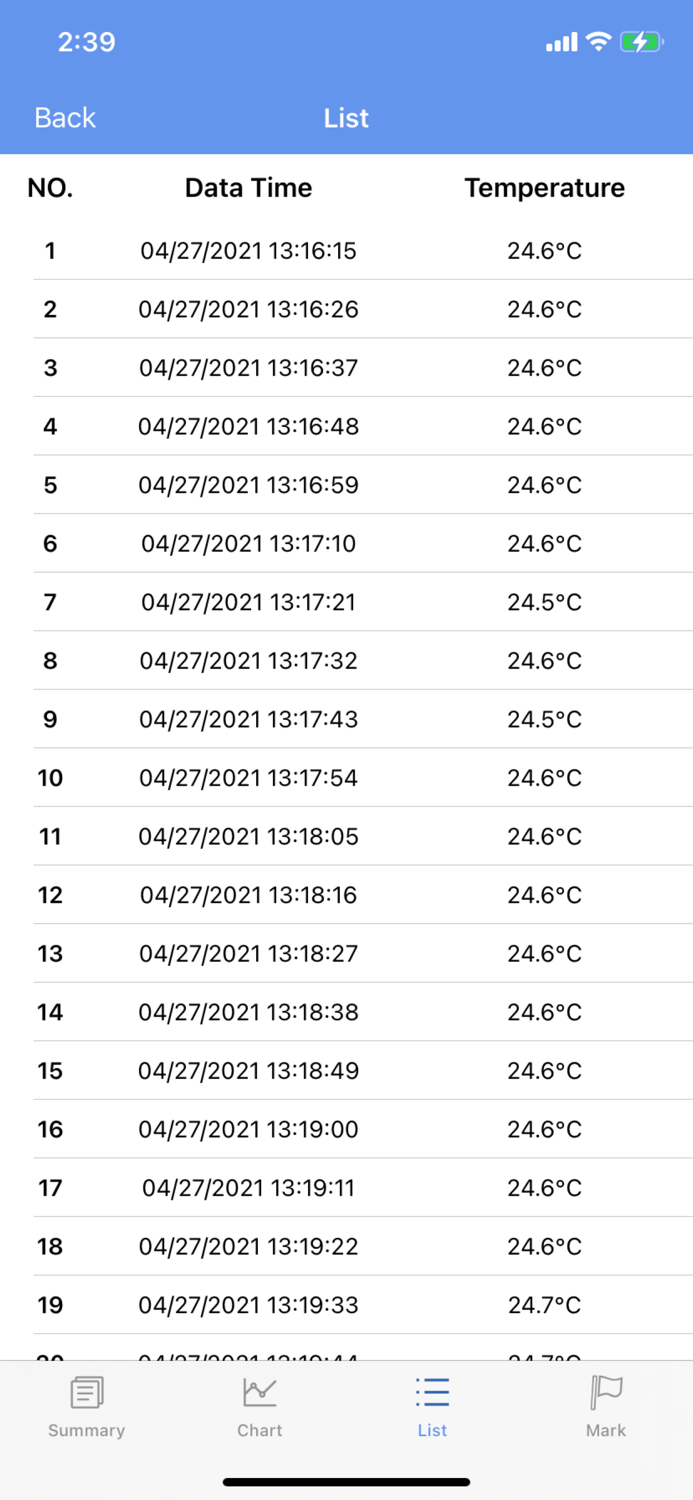693x1500 pixels.
Task: Open the Chart view icon
Action: click(x=259, y=1391)
